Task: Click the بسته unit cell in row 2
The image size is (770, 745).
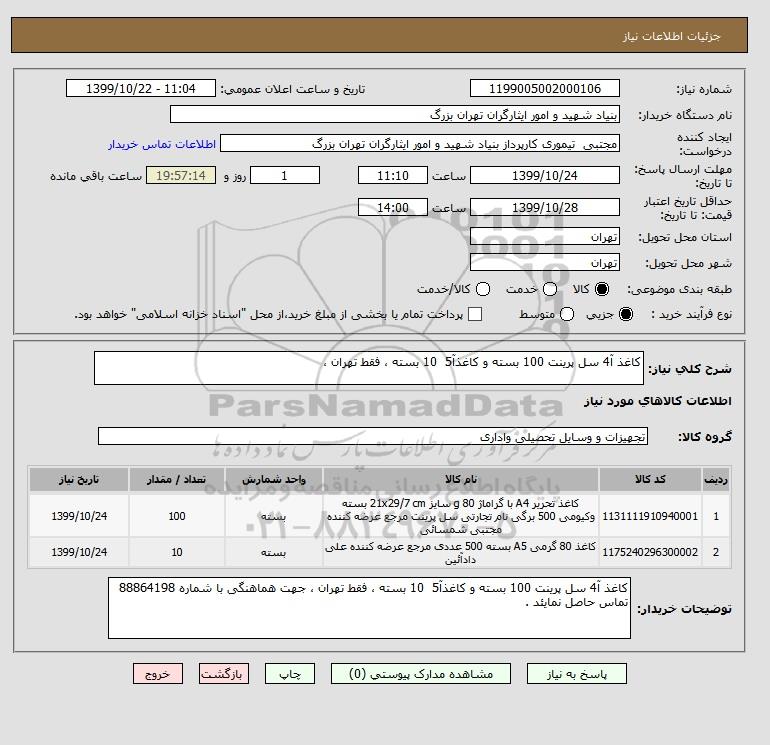Action: (274, 552)
